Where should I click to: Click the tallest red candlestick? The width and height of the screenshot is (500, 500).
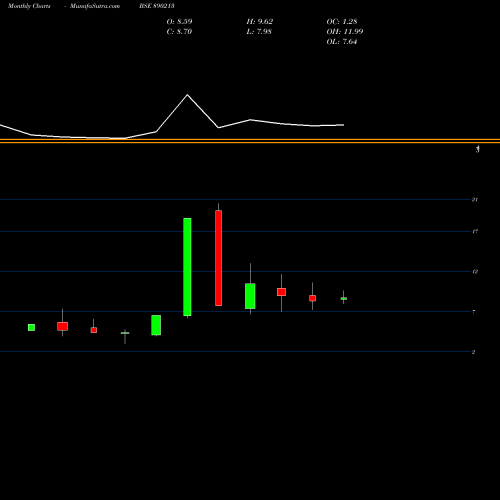218,258
